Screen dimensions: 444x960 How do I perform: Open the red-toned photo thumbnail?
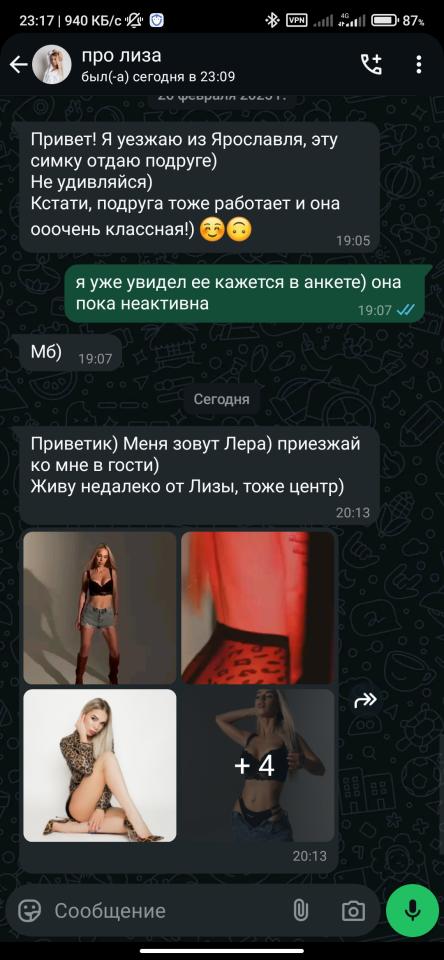point(258,608)
